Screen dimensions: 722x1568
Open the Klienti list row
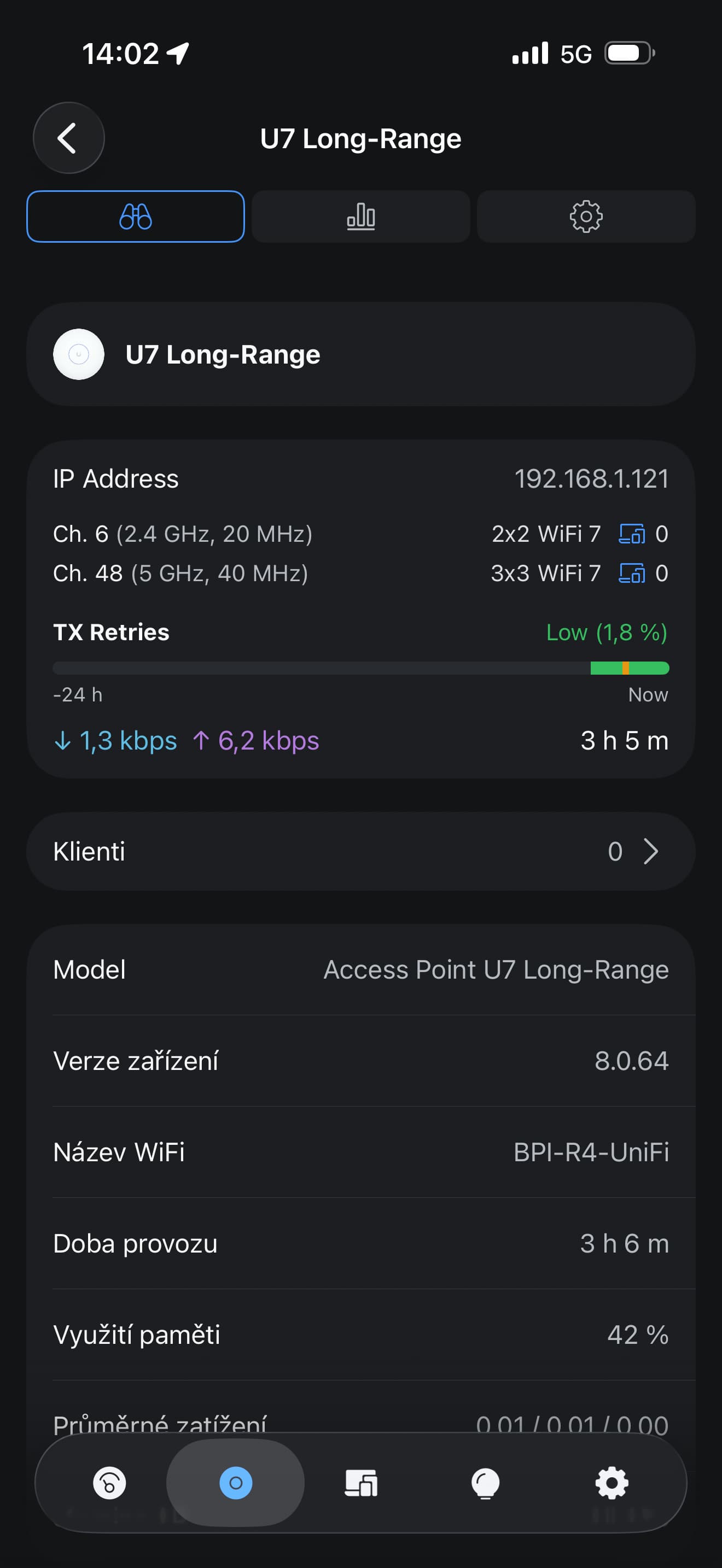point(360,852)
